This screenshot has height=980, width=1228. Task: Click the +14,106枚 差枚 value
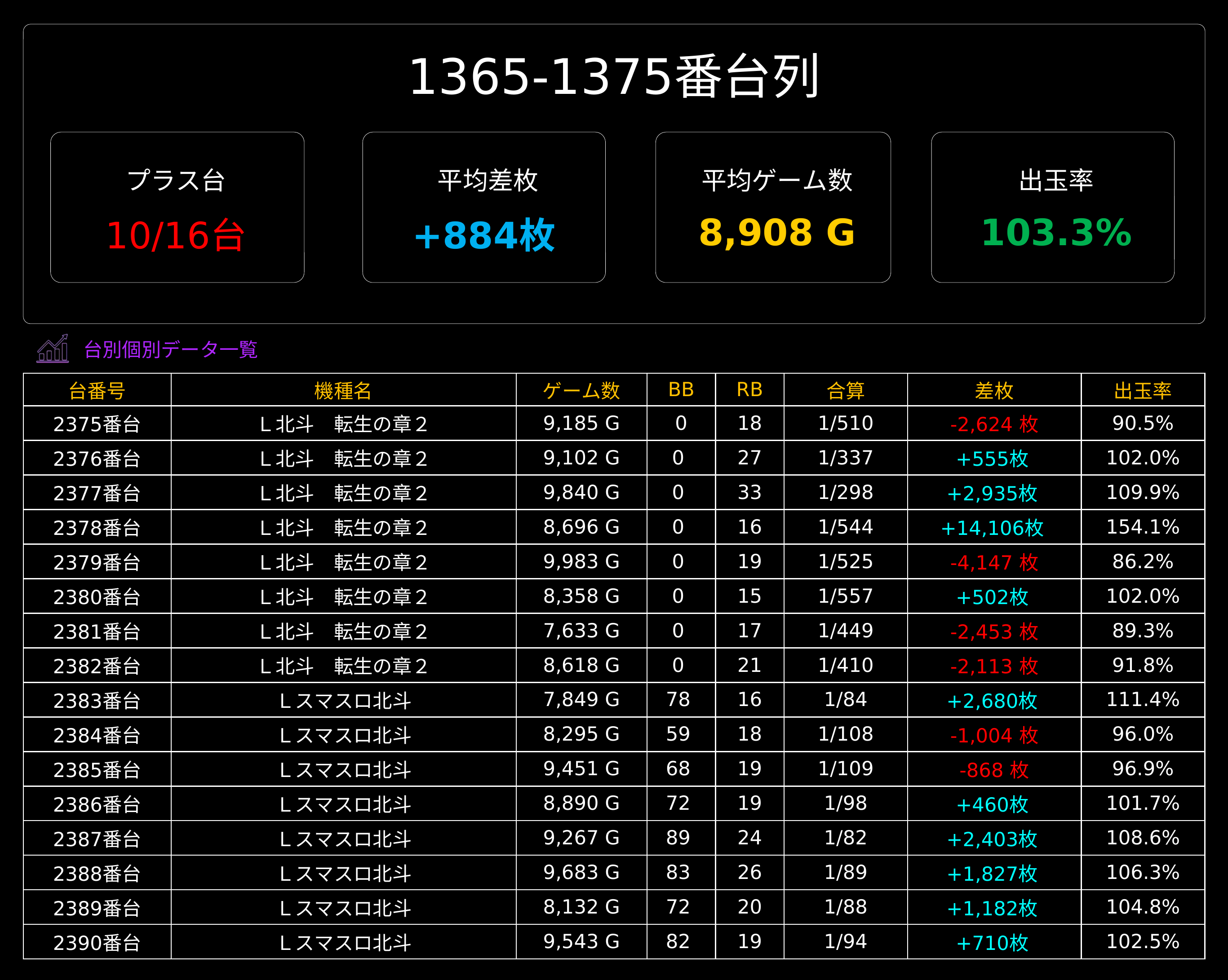pos(992,528)
